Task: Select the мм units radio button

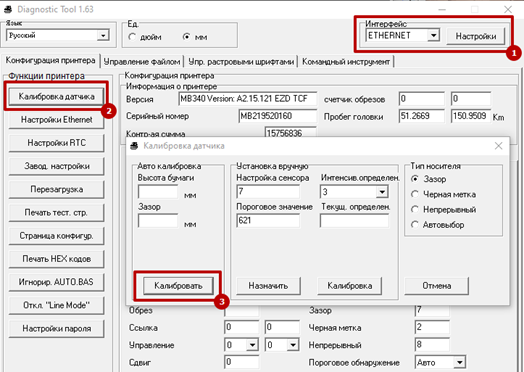Action: [186, 37]
